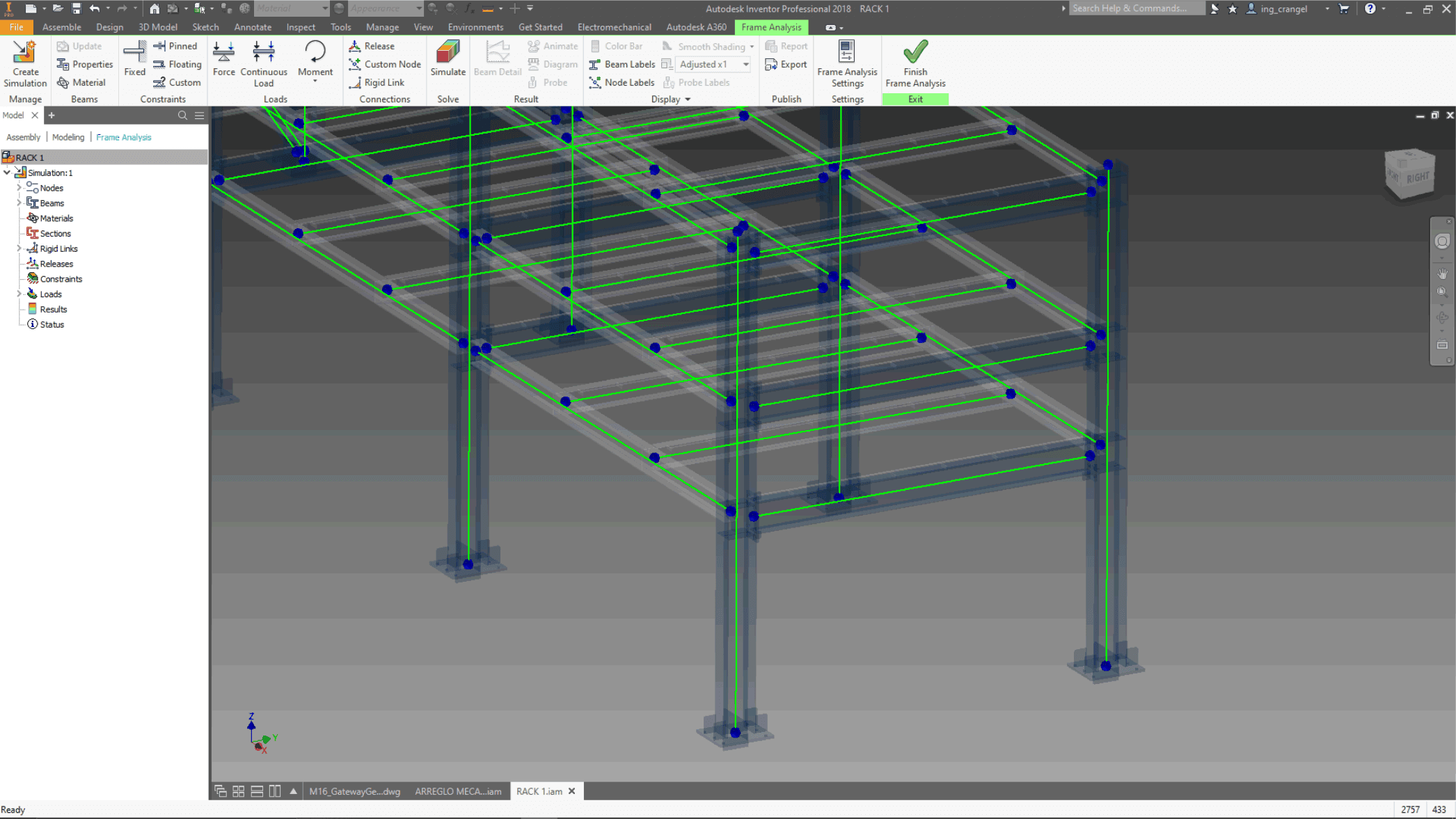Open the model browser hamburger menu
This screenshot has height=819, width=1456.
[200, 116]
